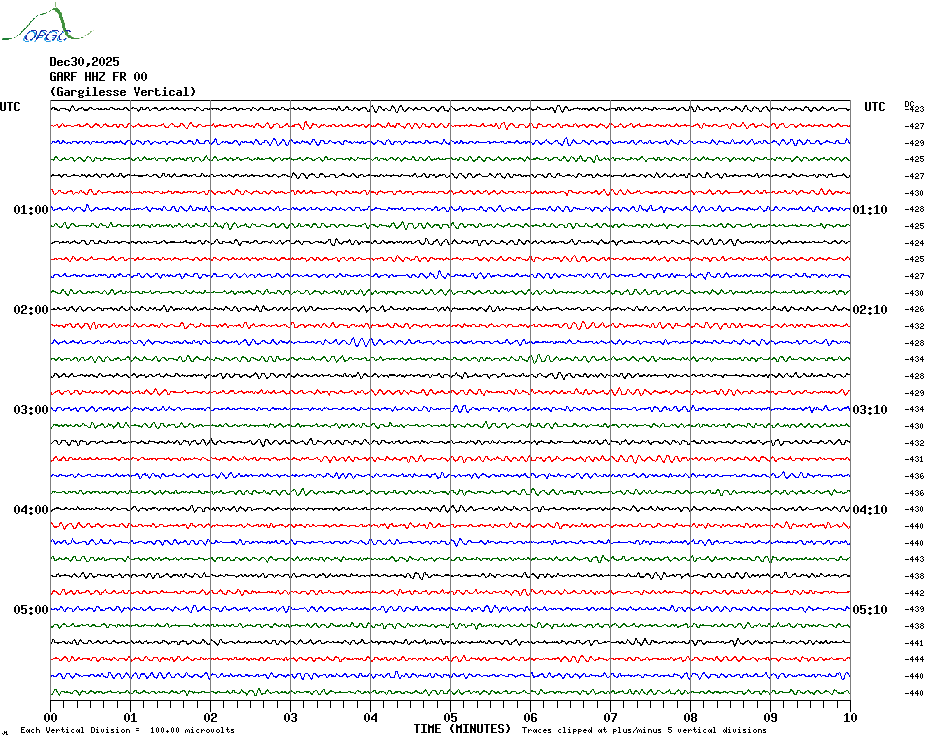Select DC value -443
The image size is (930, 744).
pos(915,559)
